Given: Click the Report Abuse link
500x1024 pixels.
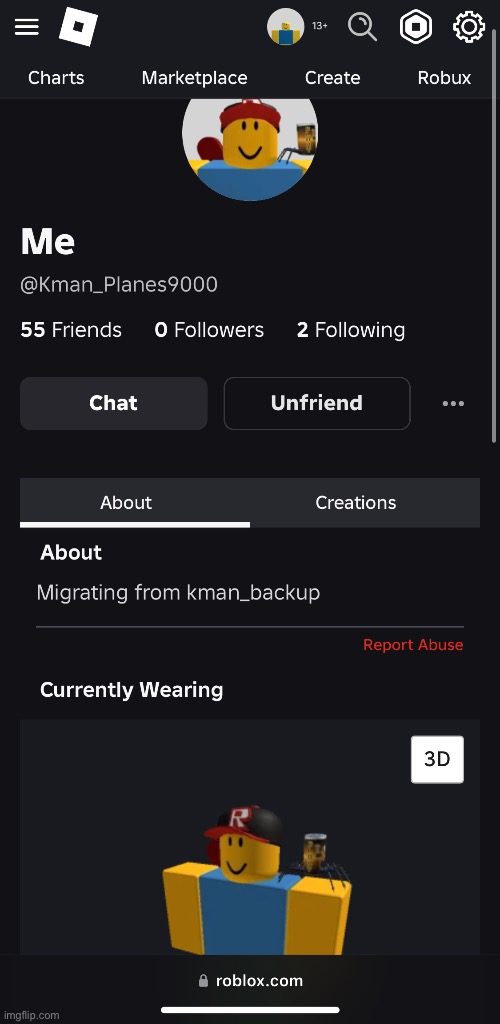Looking at the screenshot, I should 413,645.
